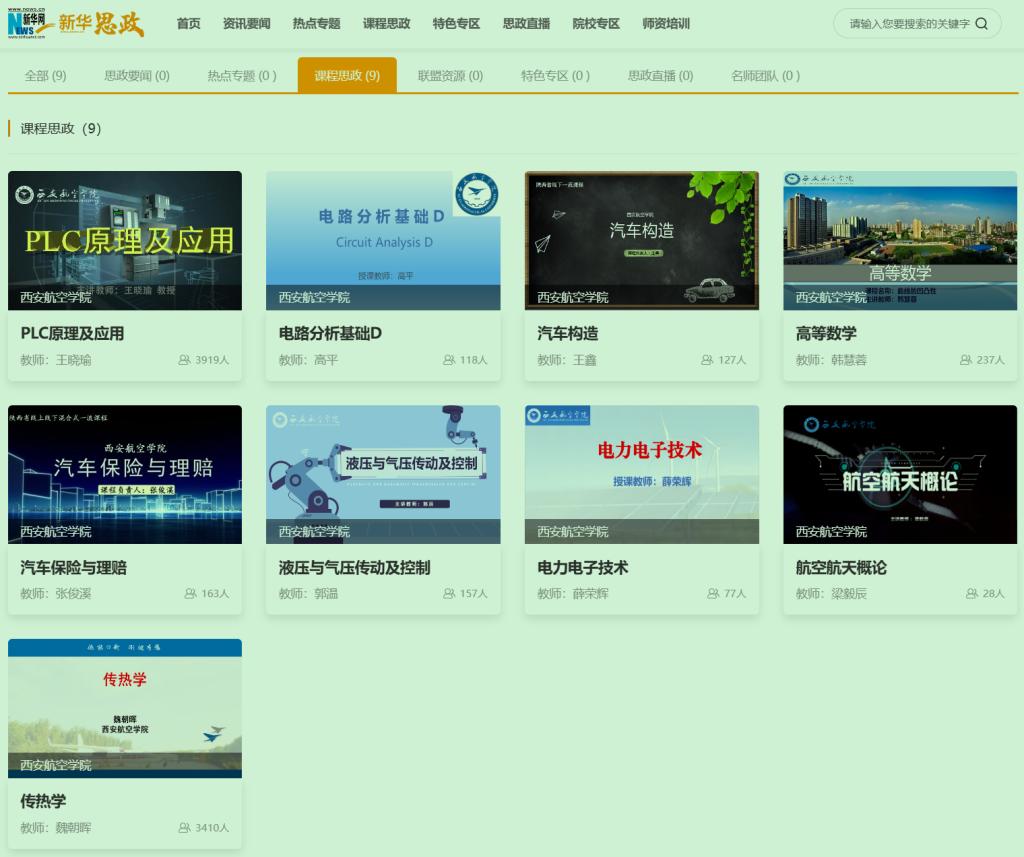1024x857 pixels.
Task: Switch to the 名师团队 (0) tab
Action: pyautogui.click(x=765, y=76)
